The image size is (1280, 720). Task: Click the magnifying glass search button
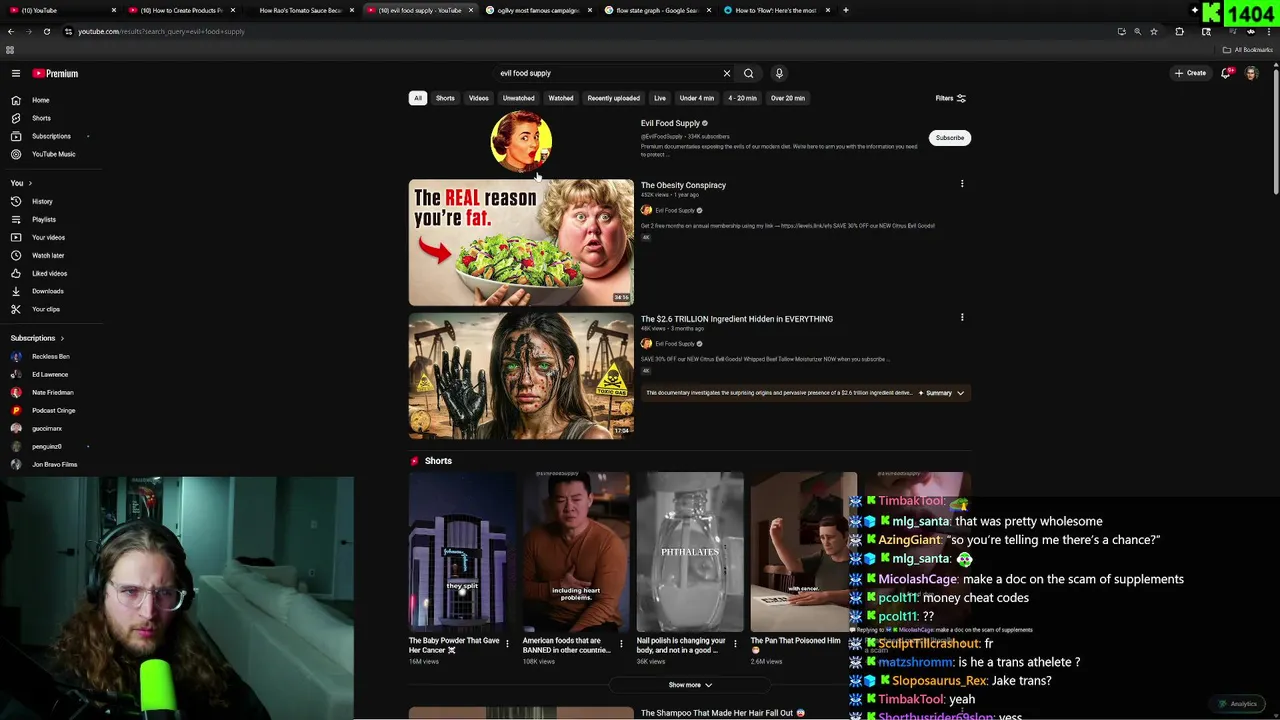tap(748, 73)
